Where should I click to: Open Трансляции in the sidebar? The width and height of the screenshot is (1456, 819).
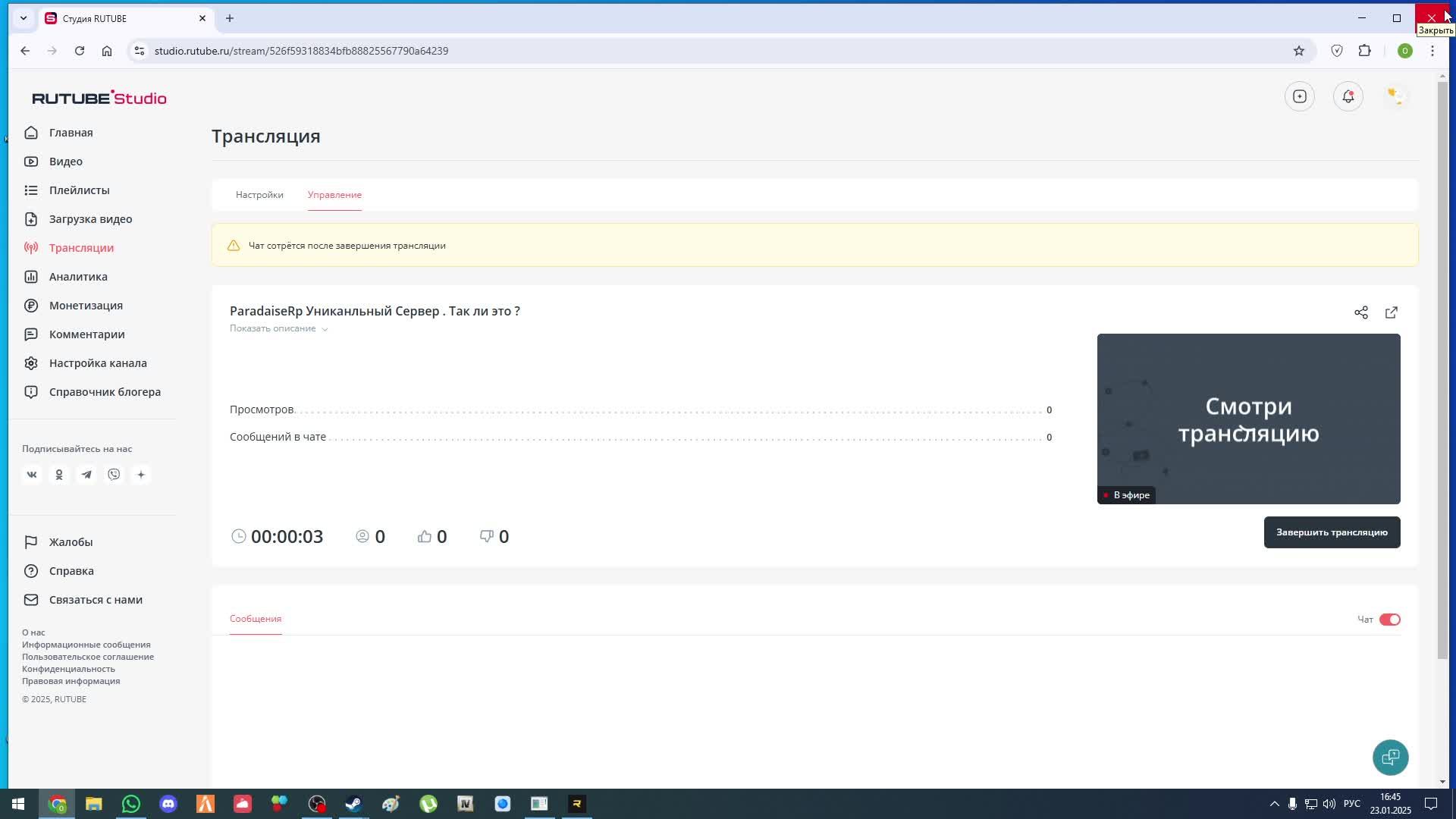81,248
